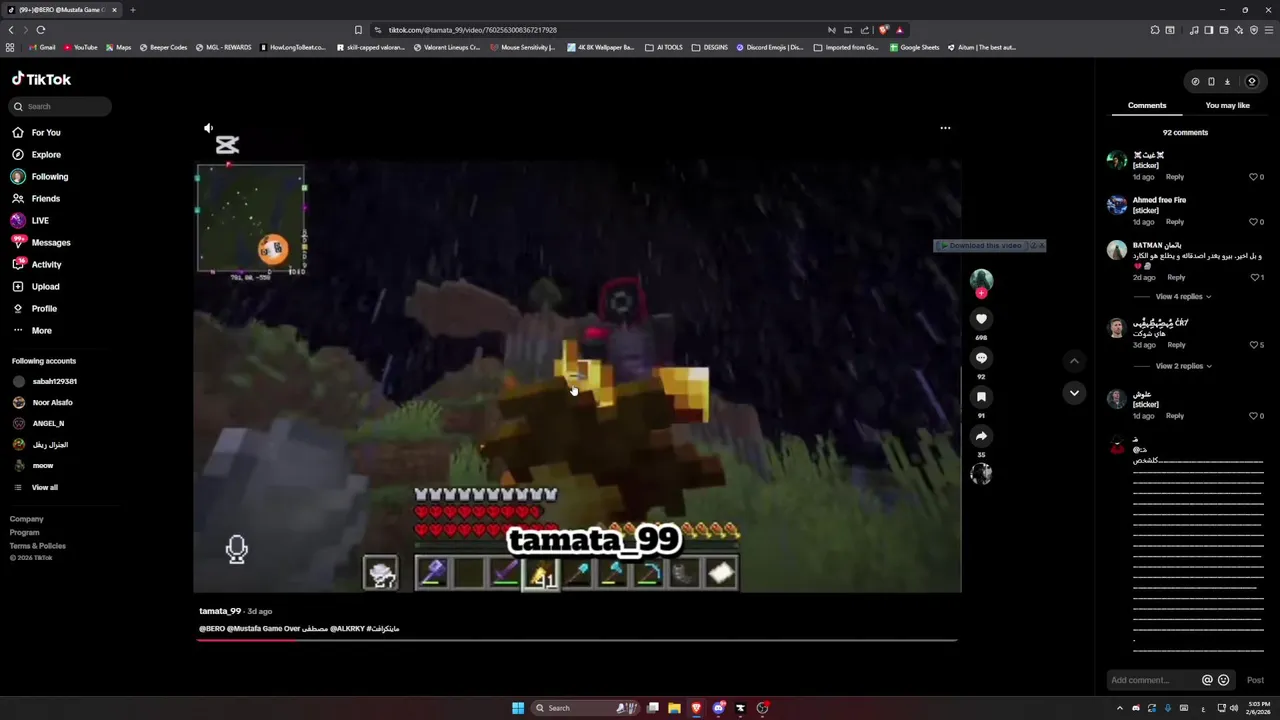Like the comment with 5 likes

coord(1253,345)
